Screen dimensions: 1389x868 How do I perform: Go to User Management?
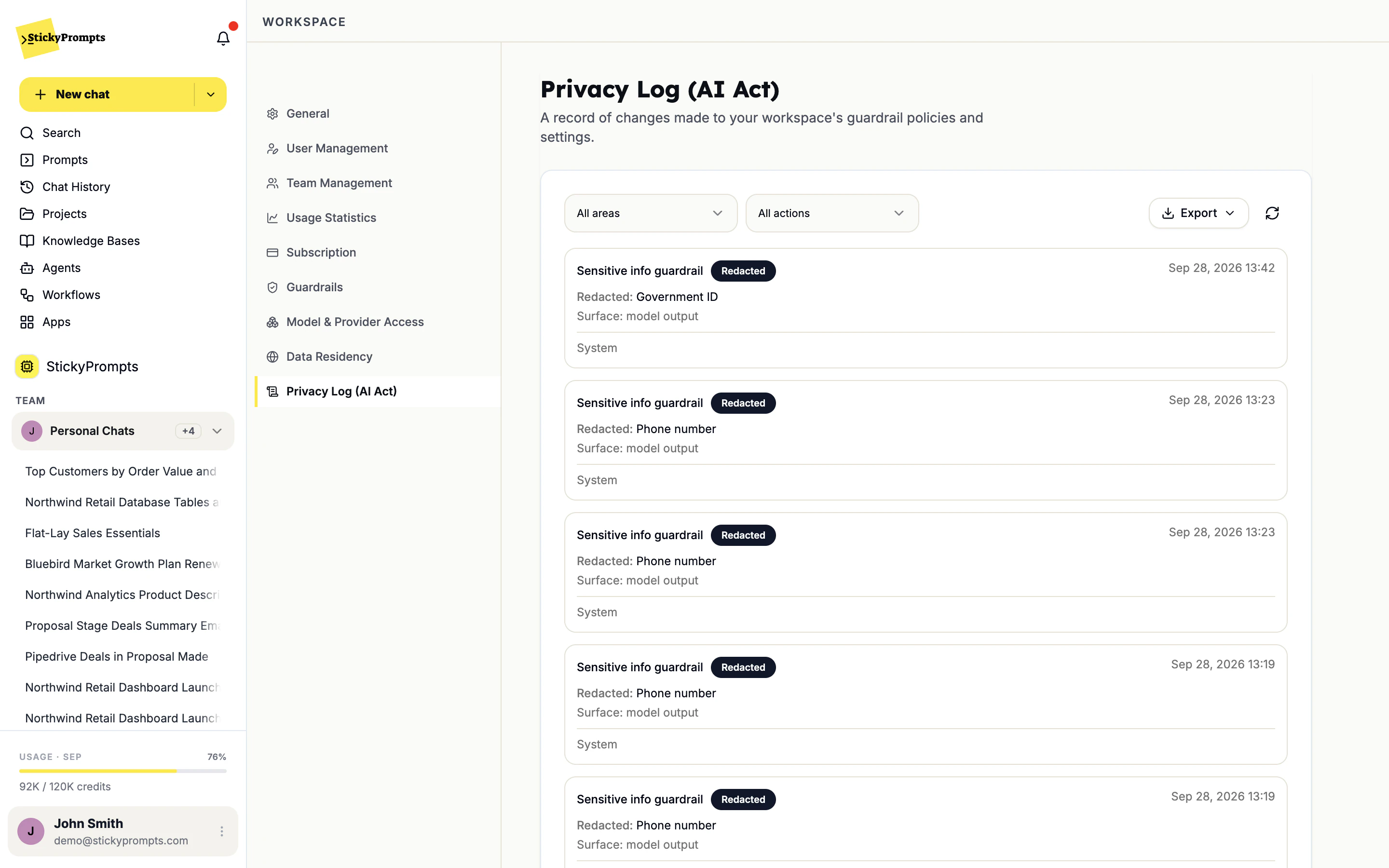[x=378, y=148]
